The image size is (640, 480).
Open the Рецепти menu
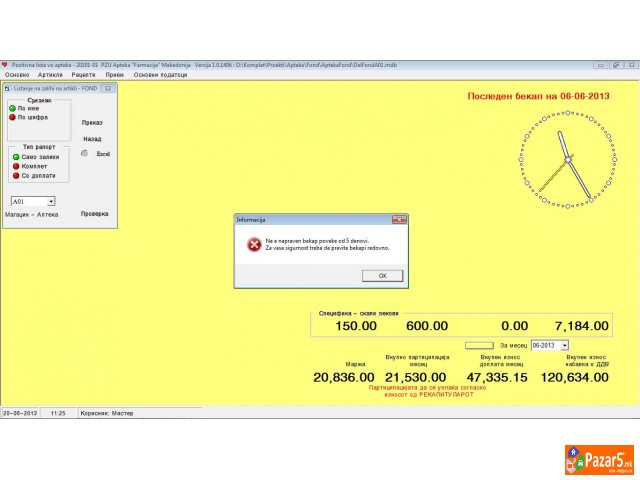click(x=84, y=75)
